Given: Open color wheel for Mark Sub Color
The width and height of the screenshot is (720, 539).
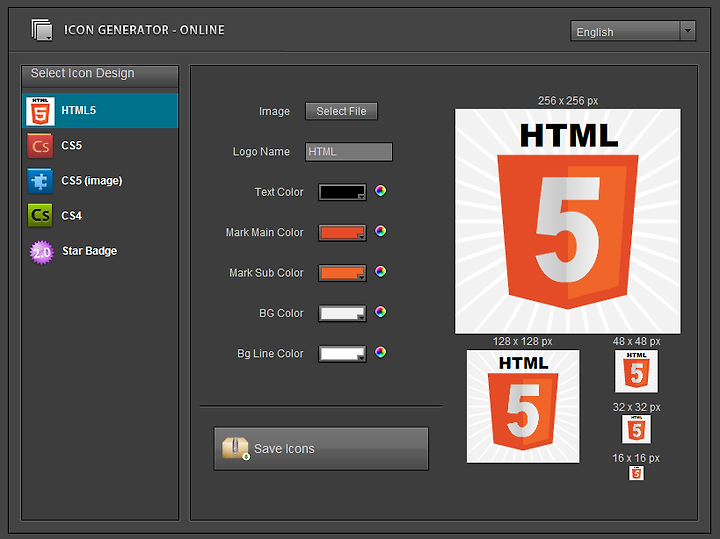Looking at the screenshot, I should (x=381, y=271).
